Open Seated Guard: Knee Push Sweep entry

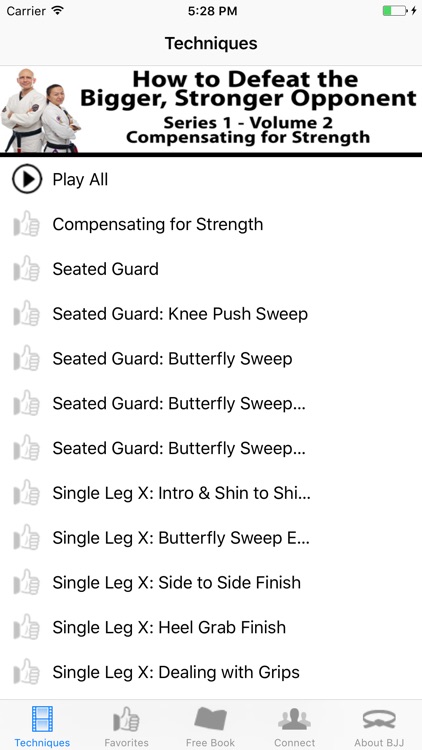coord(211,314)
